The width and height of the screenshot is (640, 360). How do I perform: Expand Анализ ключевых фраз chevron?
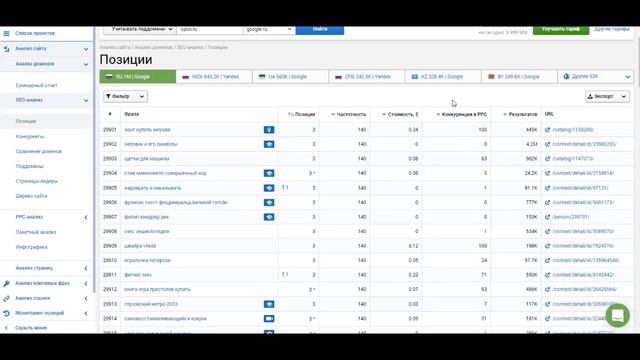86,284
